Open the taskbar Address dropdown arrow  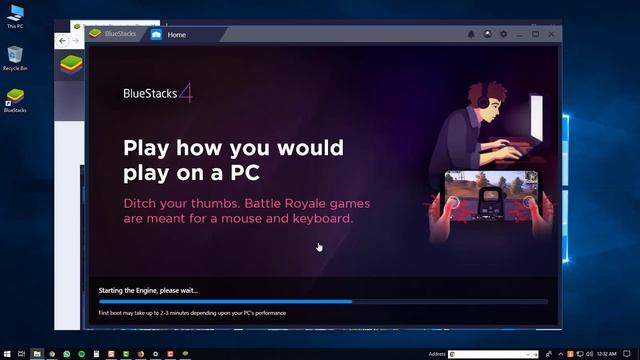[x=528, y=354]
